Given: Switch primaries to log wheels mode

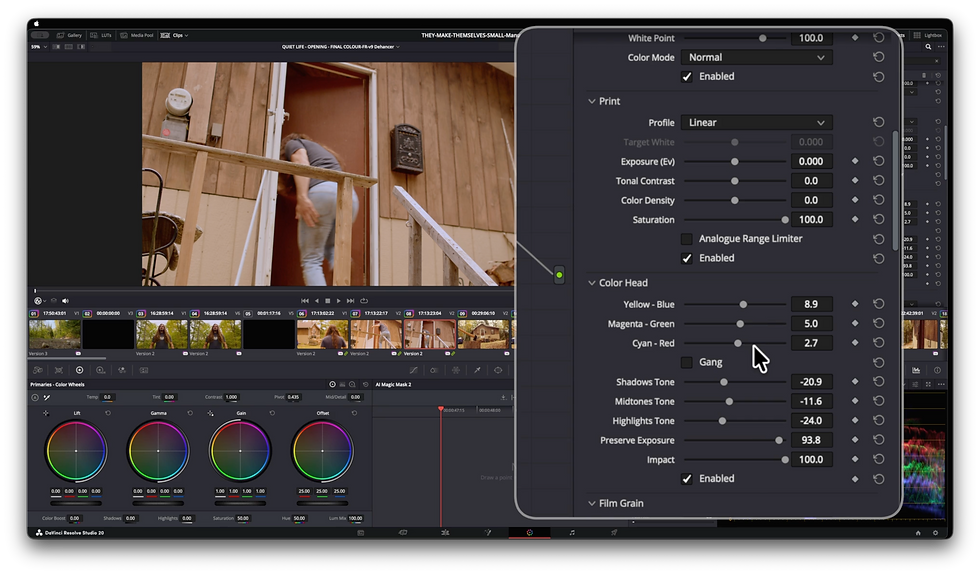Looking at the screenshot, I should [x=352, y=384].
